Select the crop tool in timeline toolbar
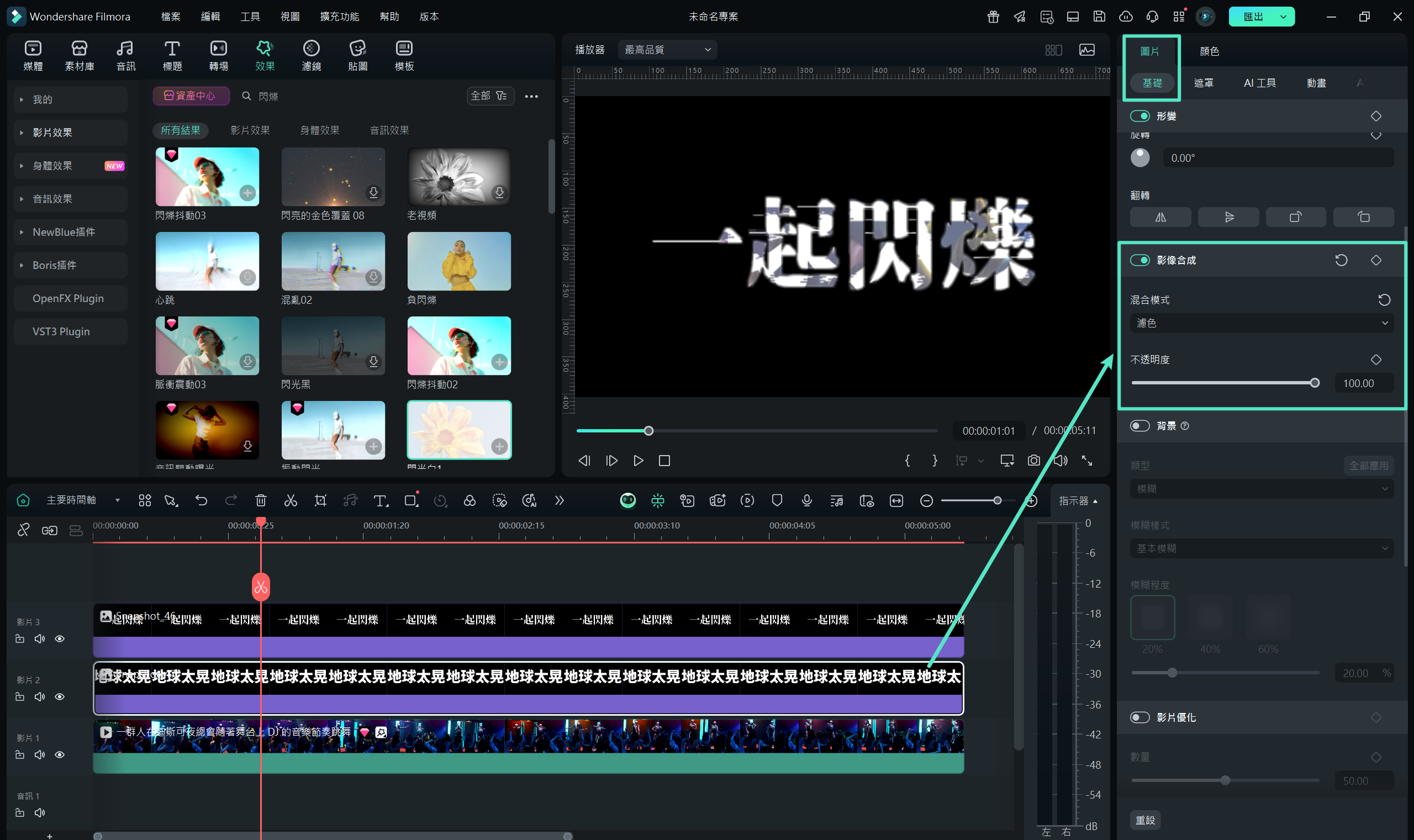The image size is (1414, 840). pos(320,500)
